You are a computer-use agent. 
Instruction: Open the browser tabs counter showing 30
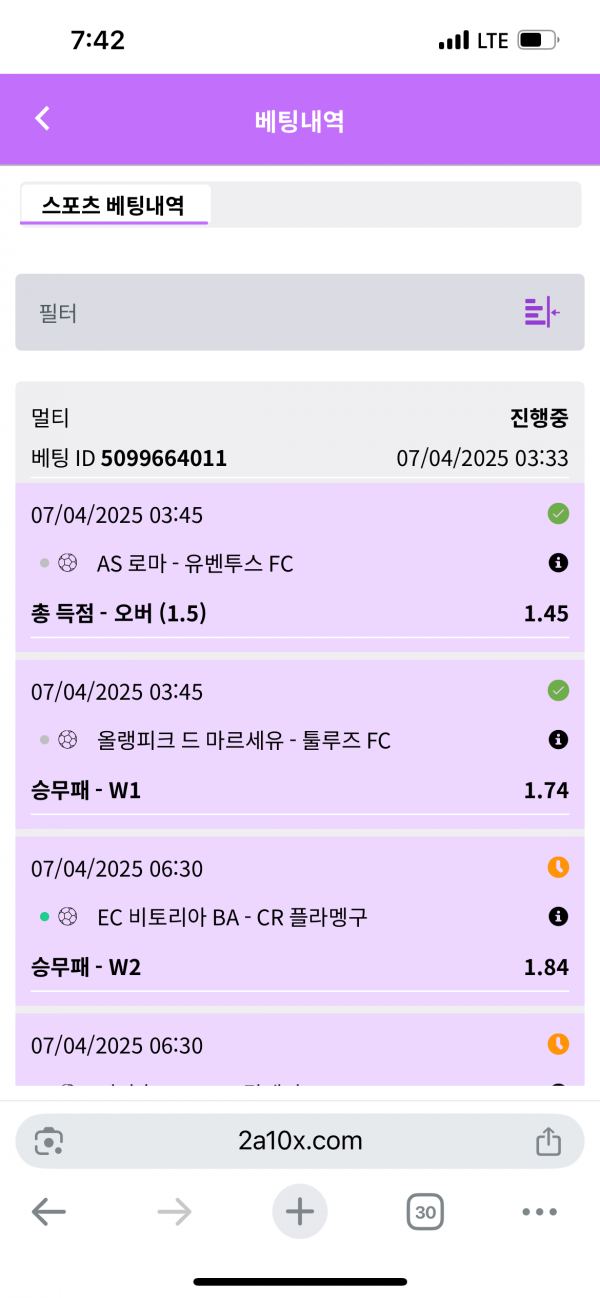coord(425,1212)
